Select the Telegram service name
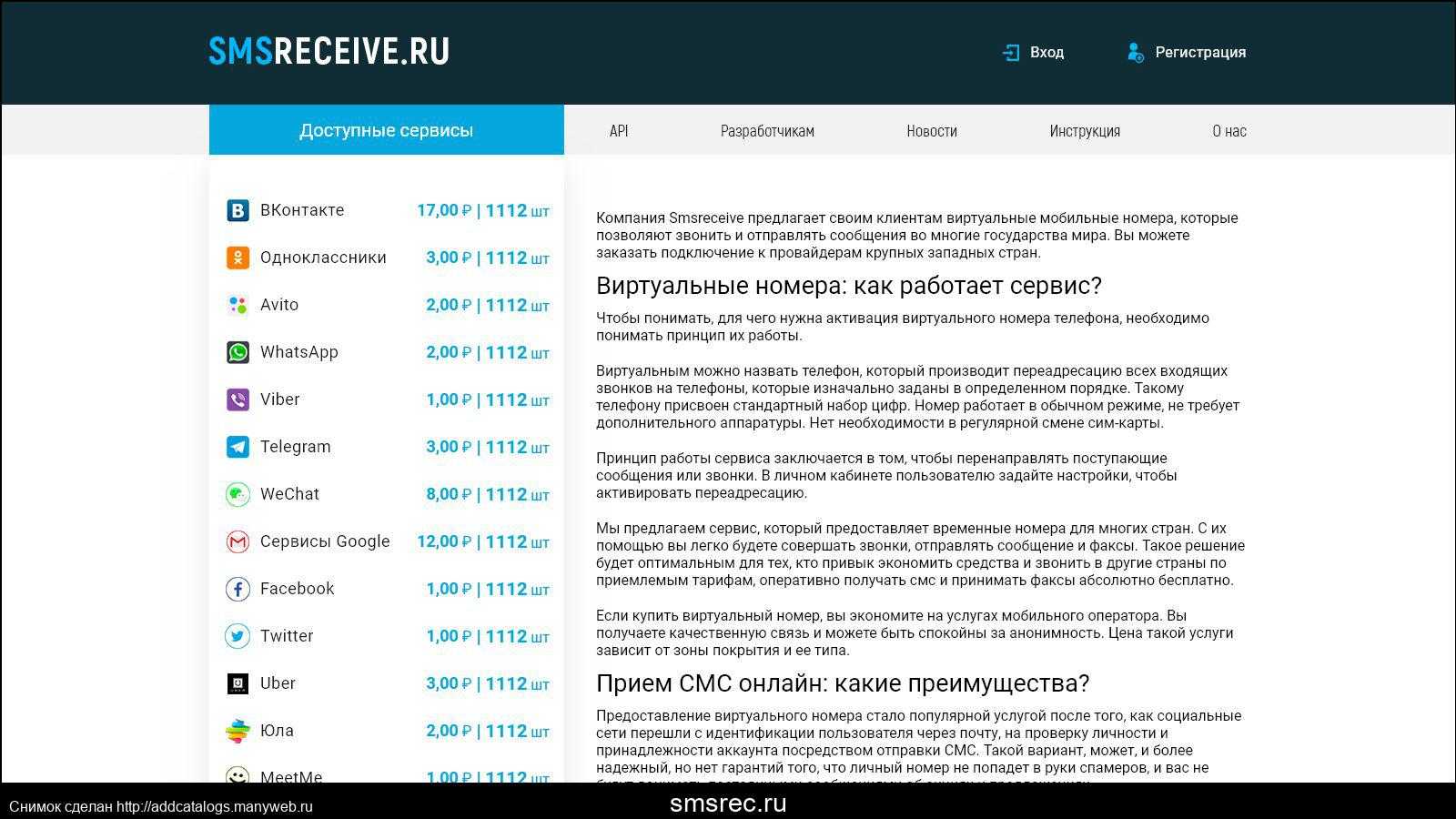This screenshot has height=819, width=1456. pos(296,447)
